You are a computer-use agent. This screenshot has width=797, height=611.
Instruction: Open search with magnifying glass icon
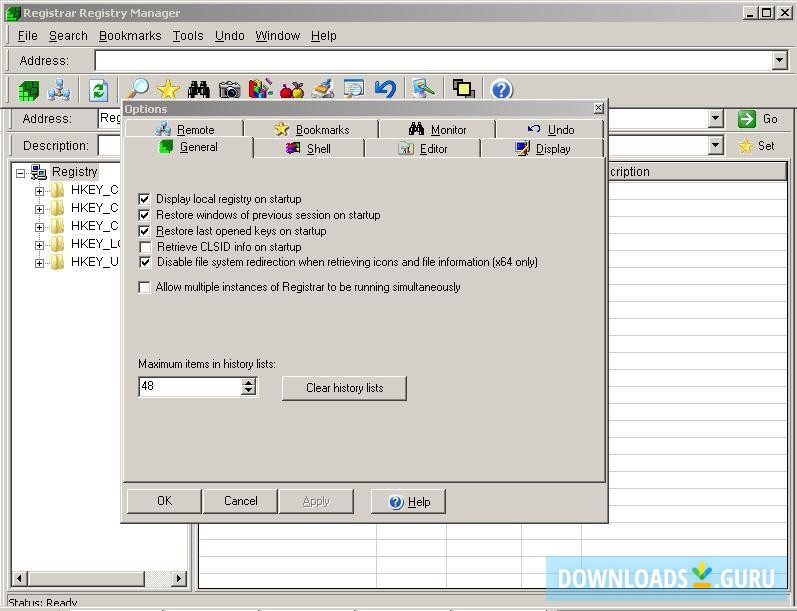[x=138, y=89]
